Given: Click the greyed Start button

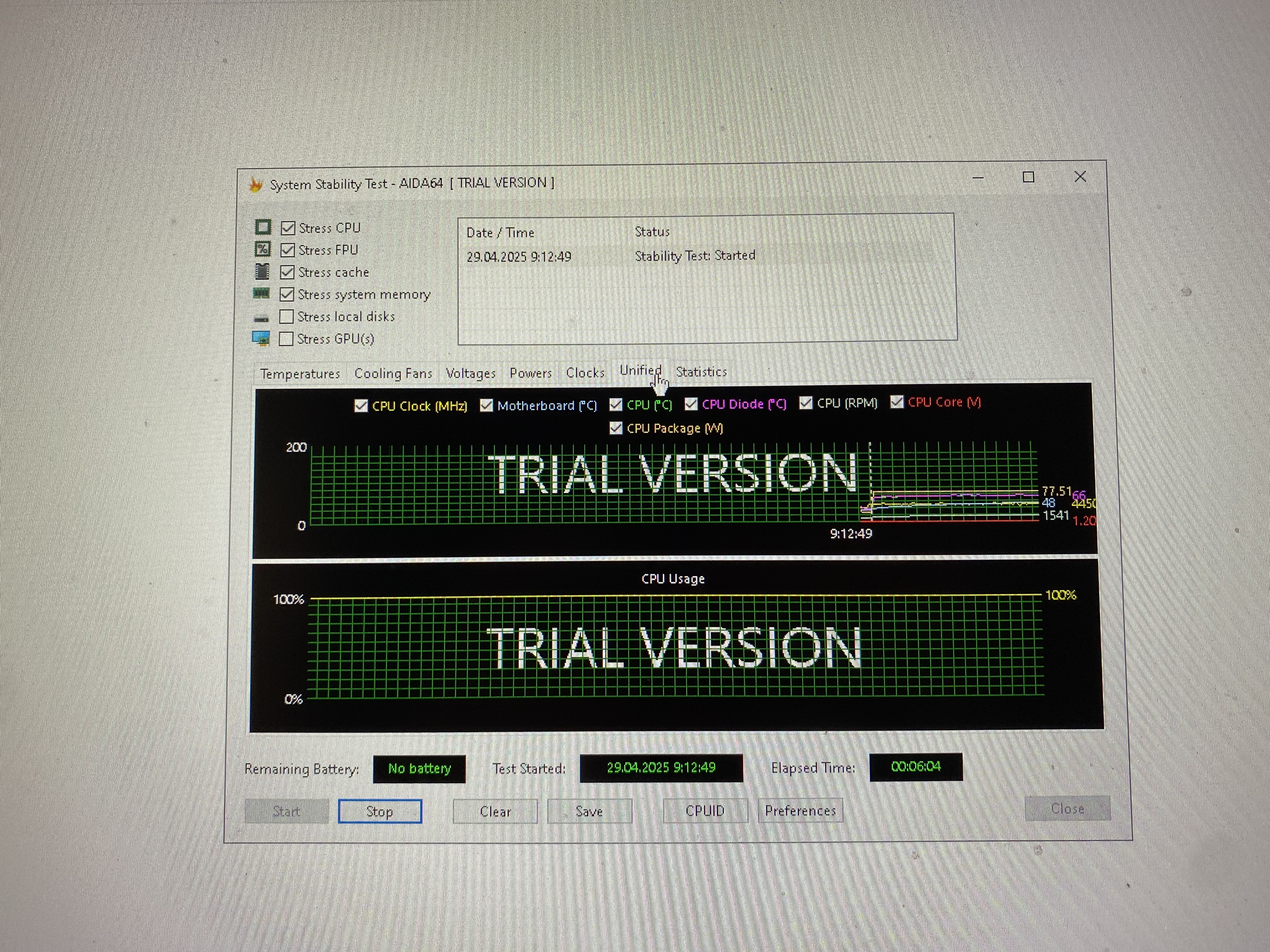Looking at the screenshot, I should pyautogui.click(x=287, y=811).
